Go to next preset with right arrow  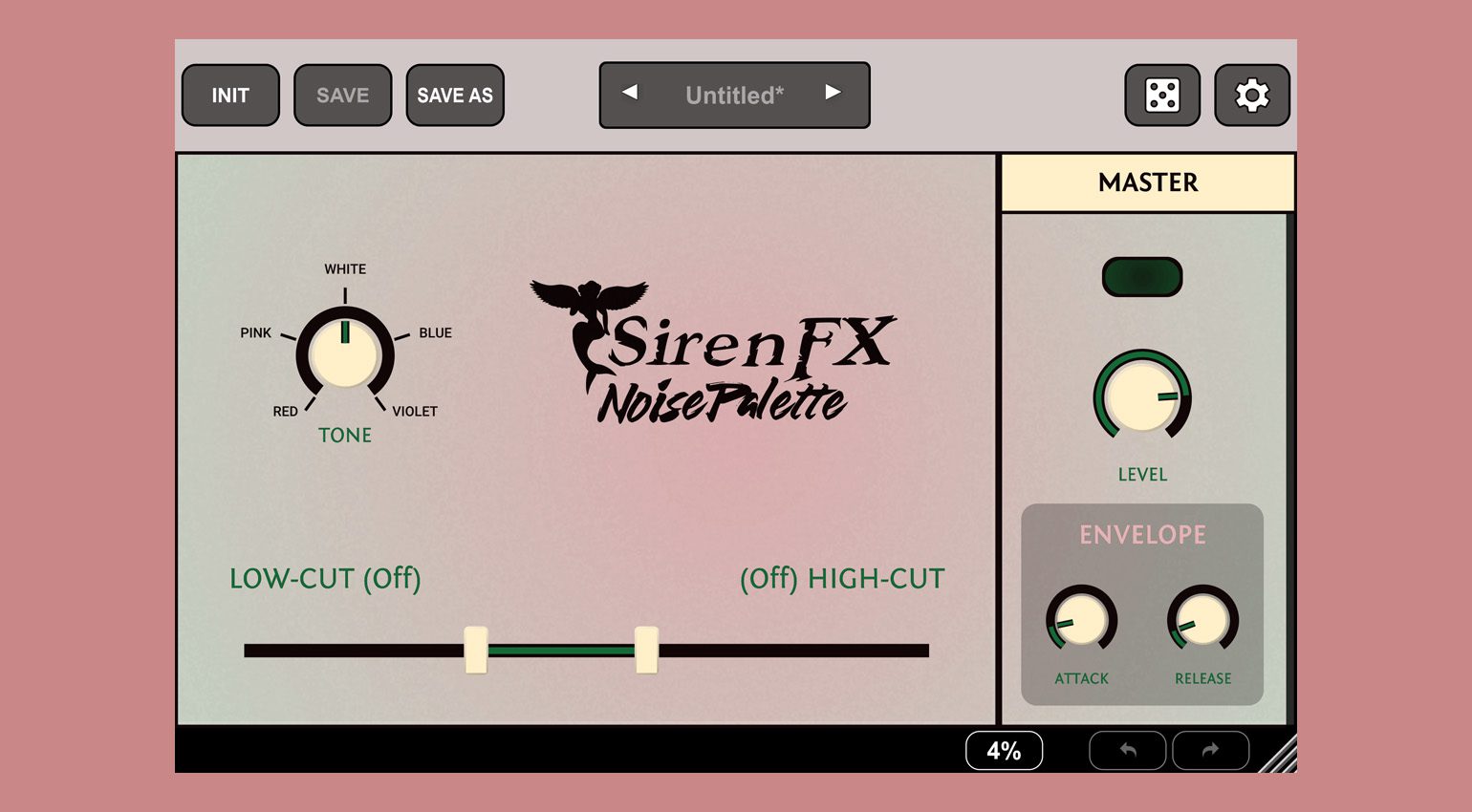pos(833,93)
